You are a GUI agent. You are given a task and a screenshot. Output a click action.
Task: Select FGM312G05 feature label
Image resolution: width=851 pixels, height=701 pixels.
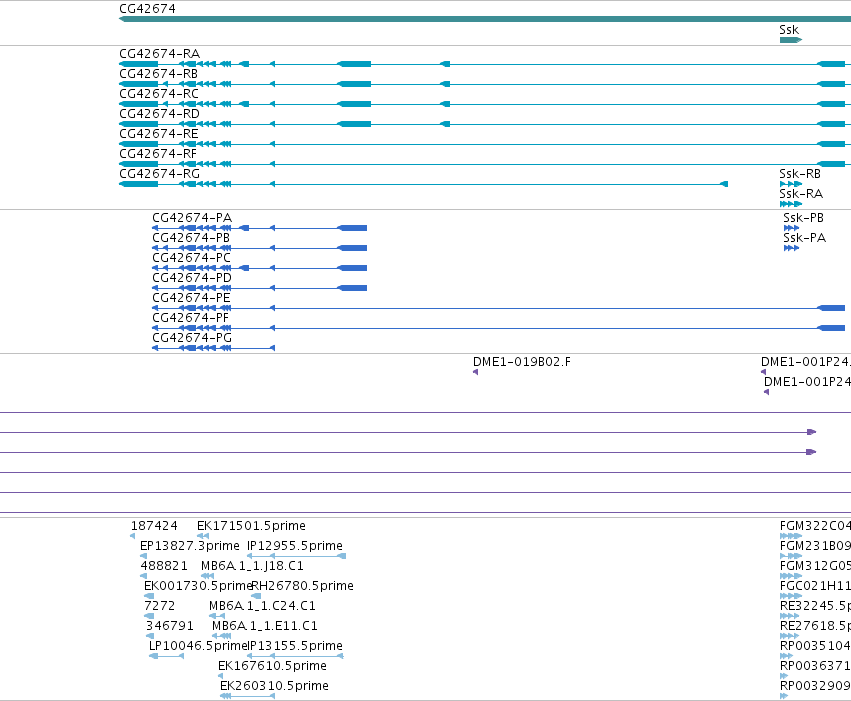[x=815, y=566]
